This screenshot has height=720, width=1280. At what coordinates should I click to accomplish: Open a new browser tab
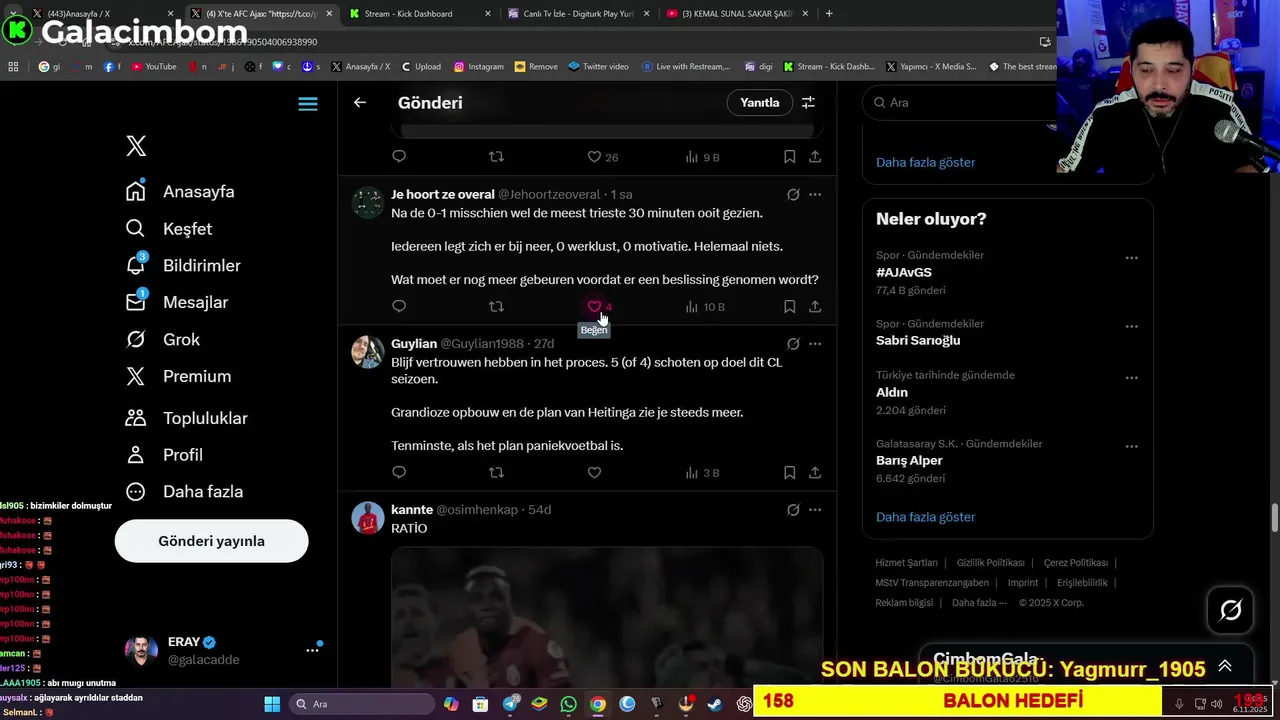[x=829, y=14]
